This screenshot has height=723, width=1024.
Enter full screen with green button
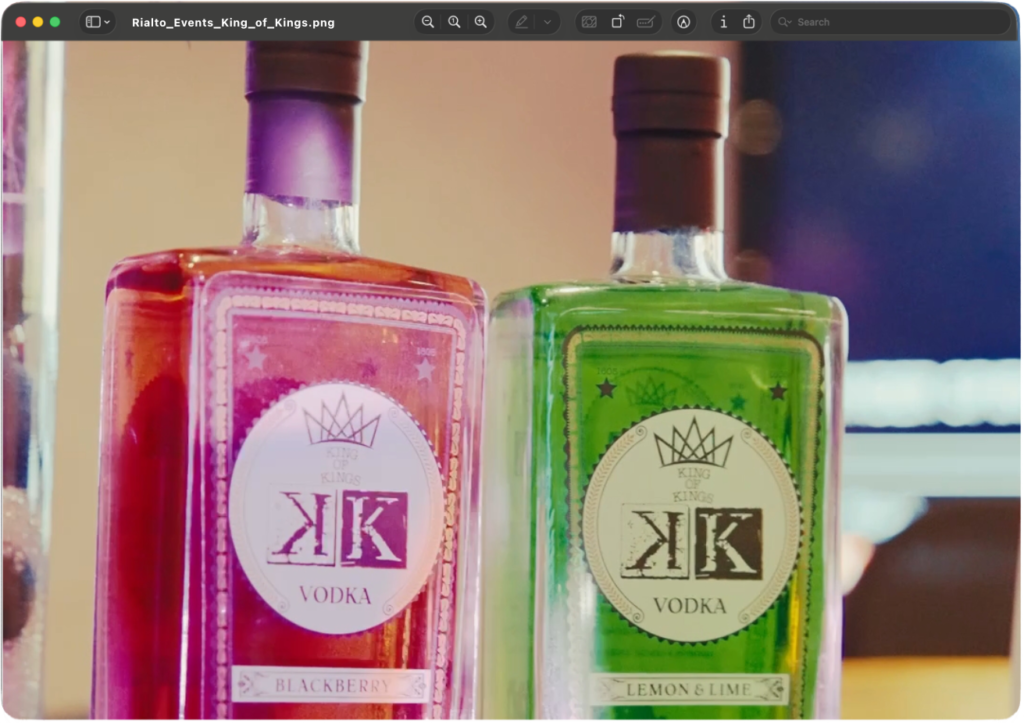point(55,22)
